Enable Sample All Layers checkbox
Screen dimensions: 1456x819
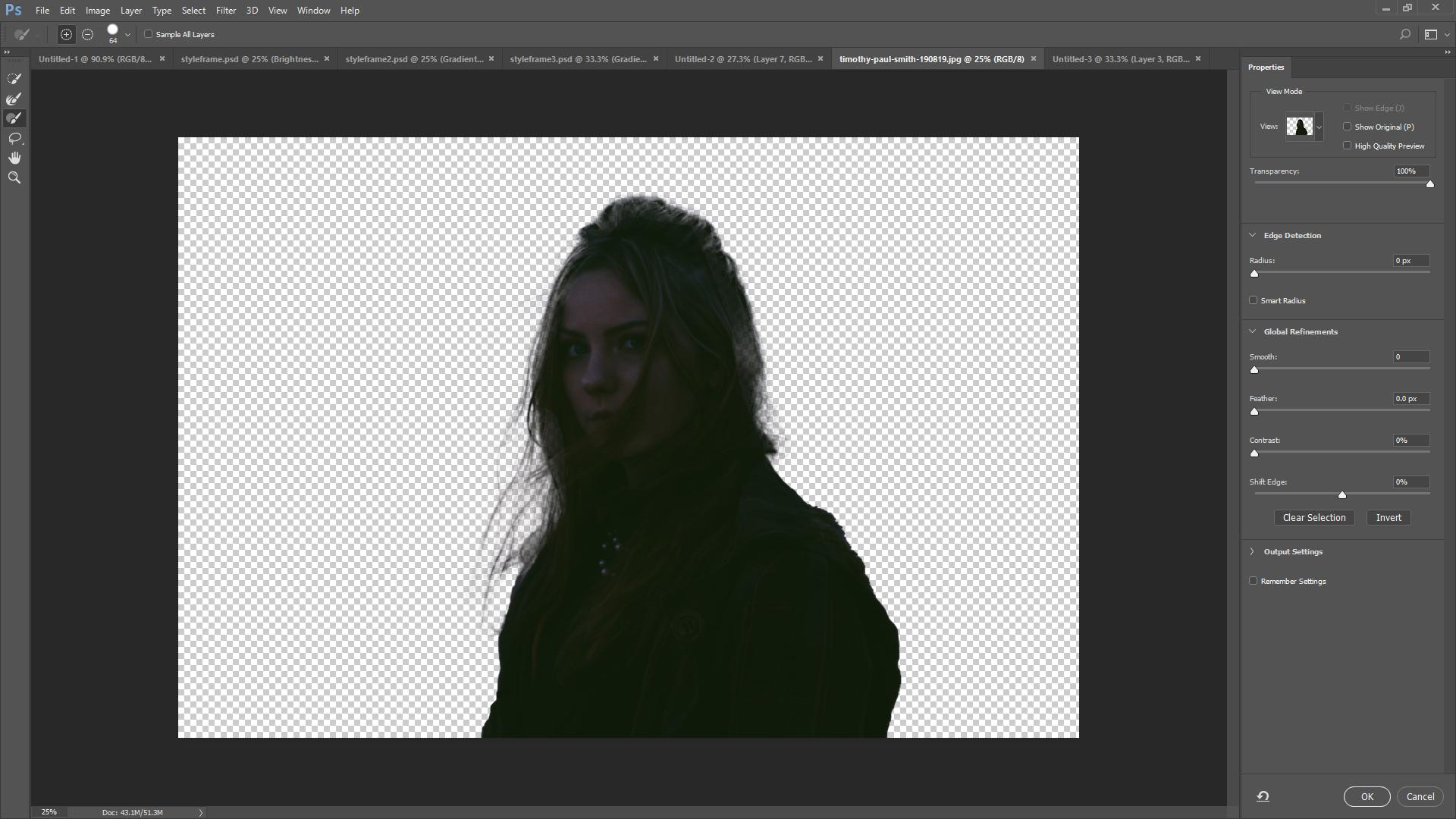coord(149,34)
